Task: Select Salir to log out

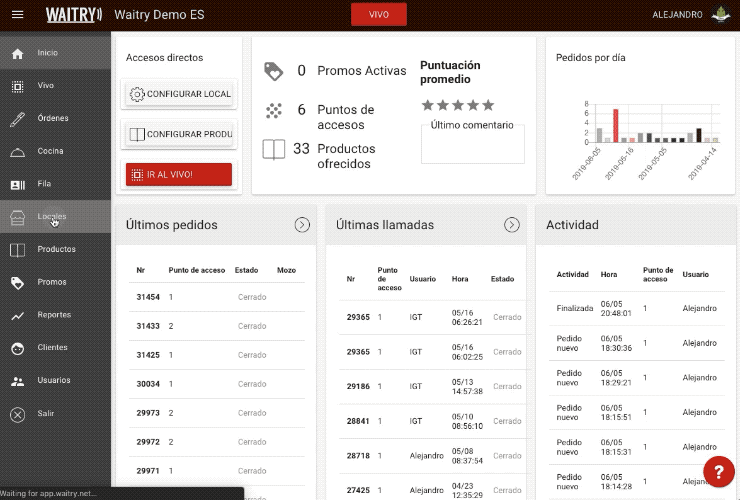Action: coord(55,414)
